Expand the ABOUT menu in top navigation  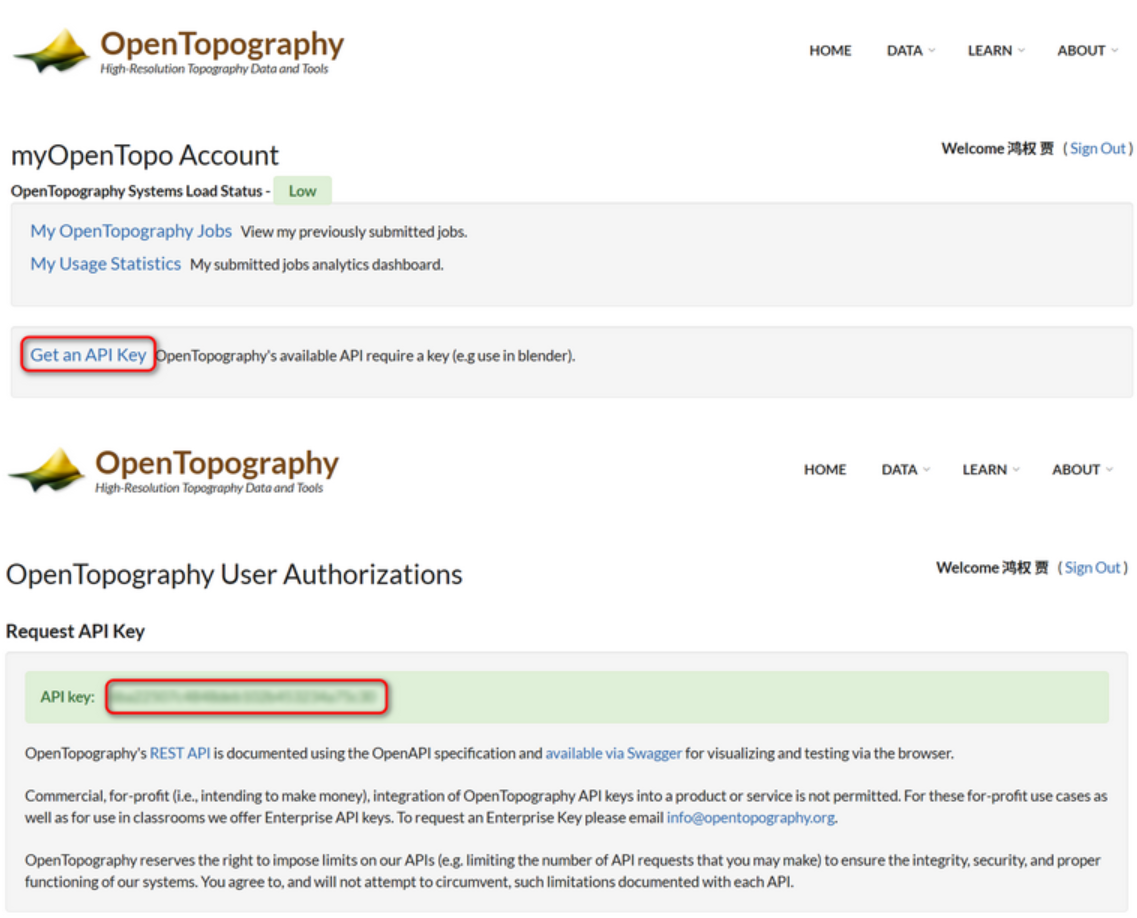[x=1087, y=51]
